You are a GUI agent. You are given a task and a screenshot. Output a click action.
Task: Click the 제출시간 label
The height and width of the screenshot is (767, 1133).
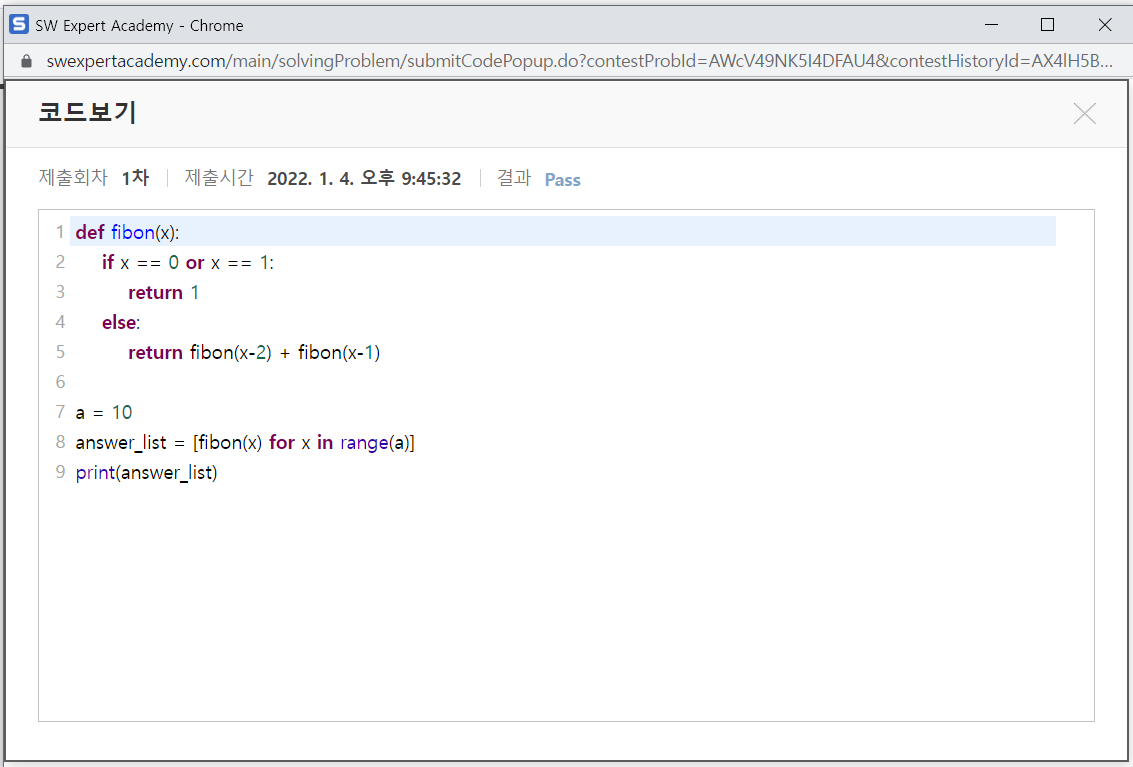[219, 177]
